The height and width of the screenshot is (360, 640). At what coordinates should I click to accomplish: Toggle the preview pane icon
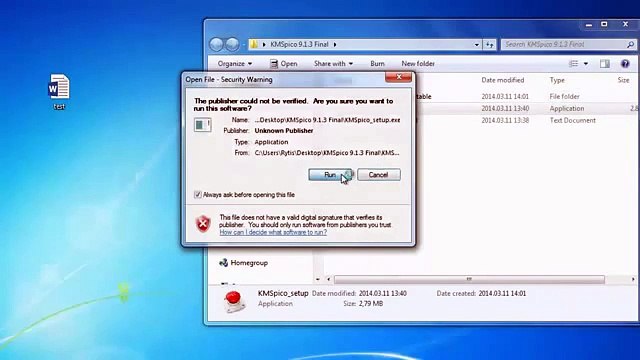click(604, 64)
